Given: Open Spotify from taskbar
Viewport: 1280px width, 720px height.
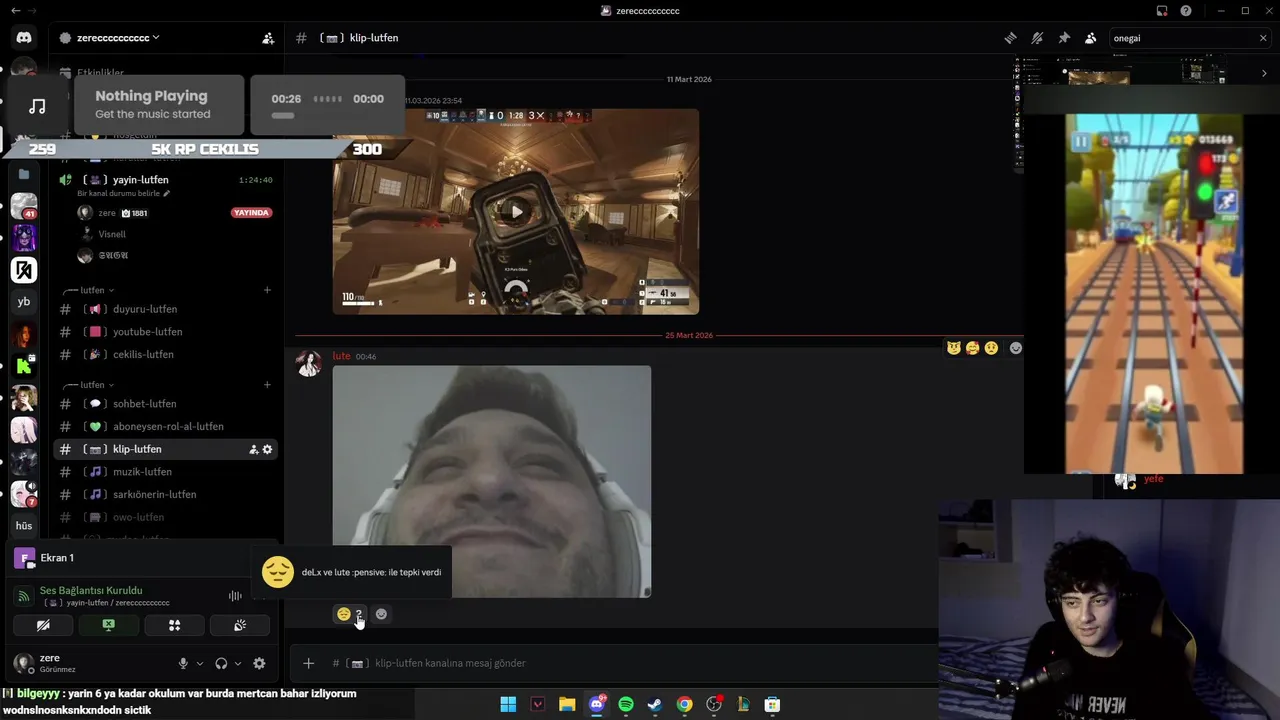Looking at the screenshot, I should (x=626, y=704).
